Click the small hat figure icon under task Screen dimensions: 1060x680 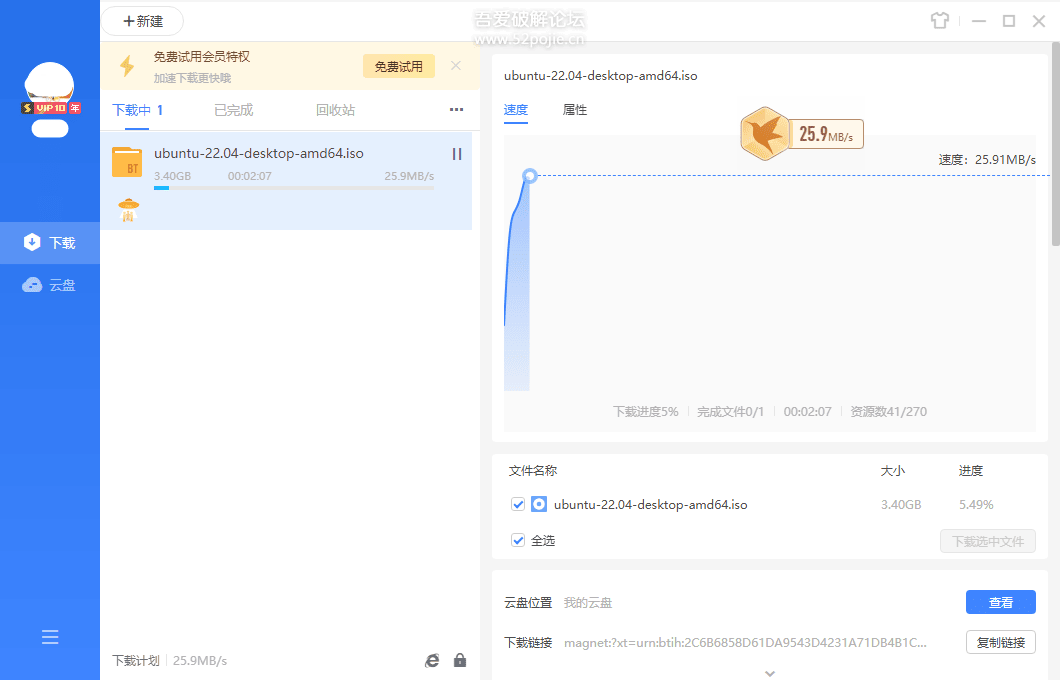pyautogui.click(x=128, y=210)
